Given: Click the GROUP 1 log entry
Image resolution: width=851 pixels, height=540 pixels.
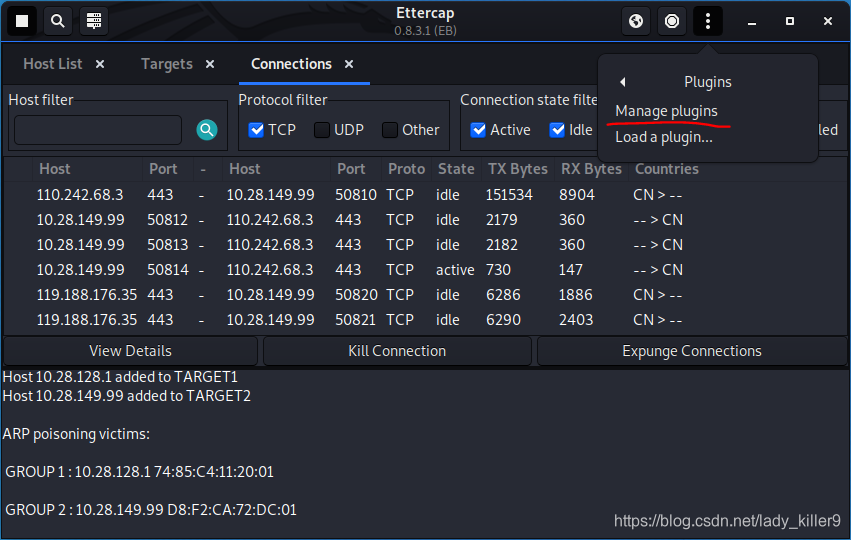Looking at the screenshot, I should tap(139, 472).
